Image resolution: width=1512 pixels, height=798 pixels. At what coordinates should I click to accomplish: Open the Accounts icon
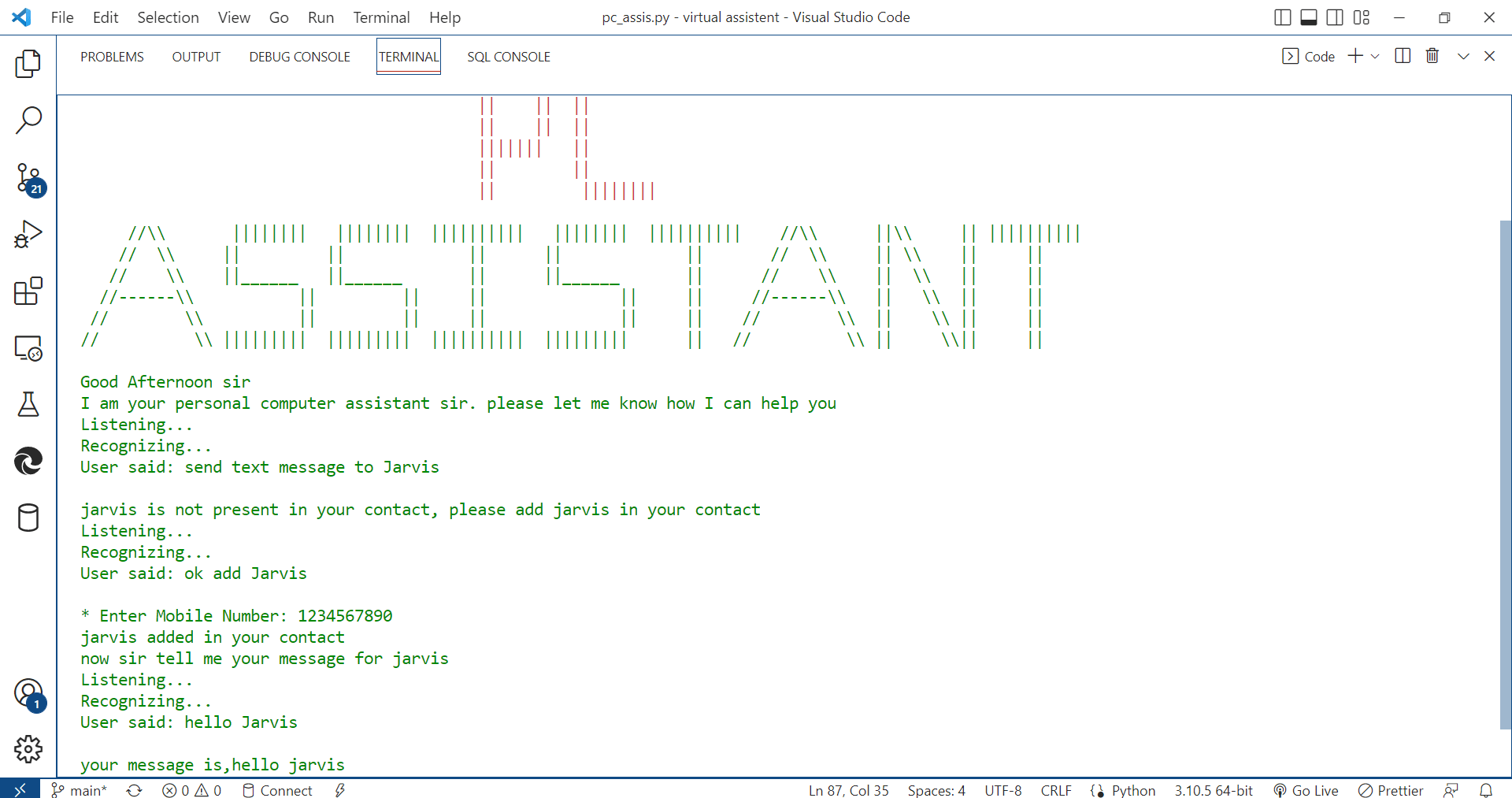tap(30, 694)
